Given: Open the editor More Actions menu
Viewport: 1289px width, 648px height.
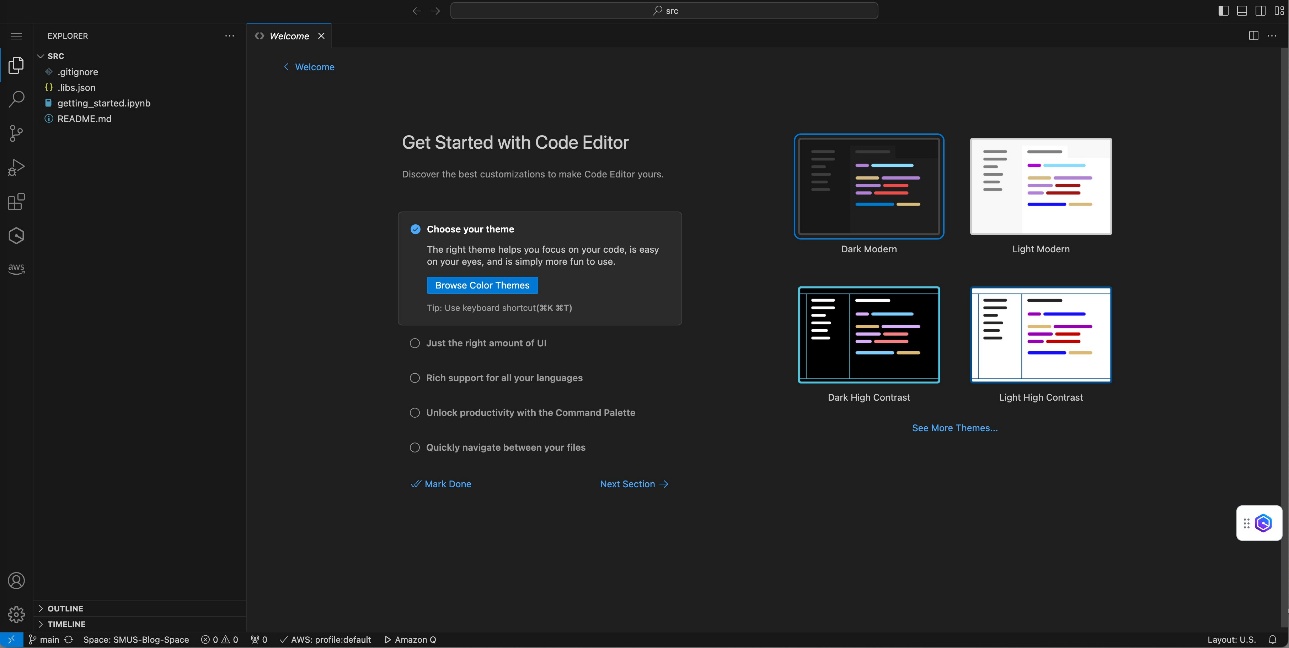Looking at the screenshot, I should point(1272,36).
